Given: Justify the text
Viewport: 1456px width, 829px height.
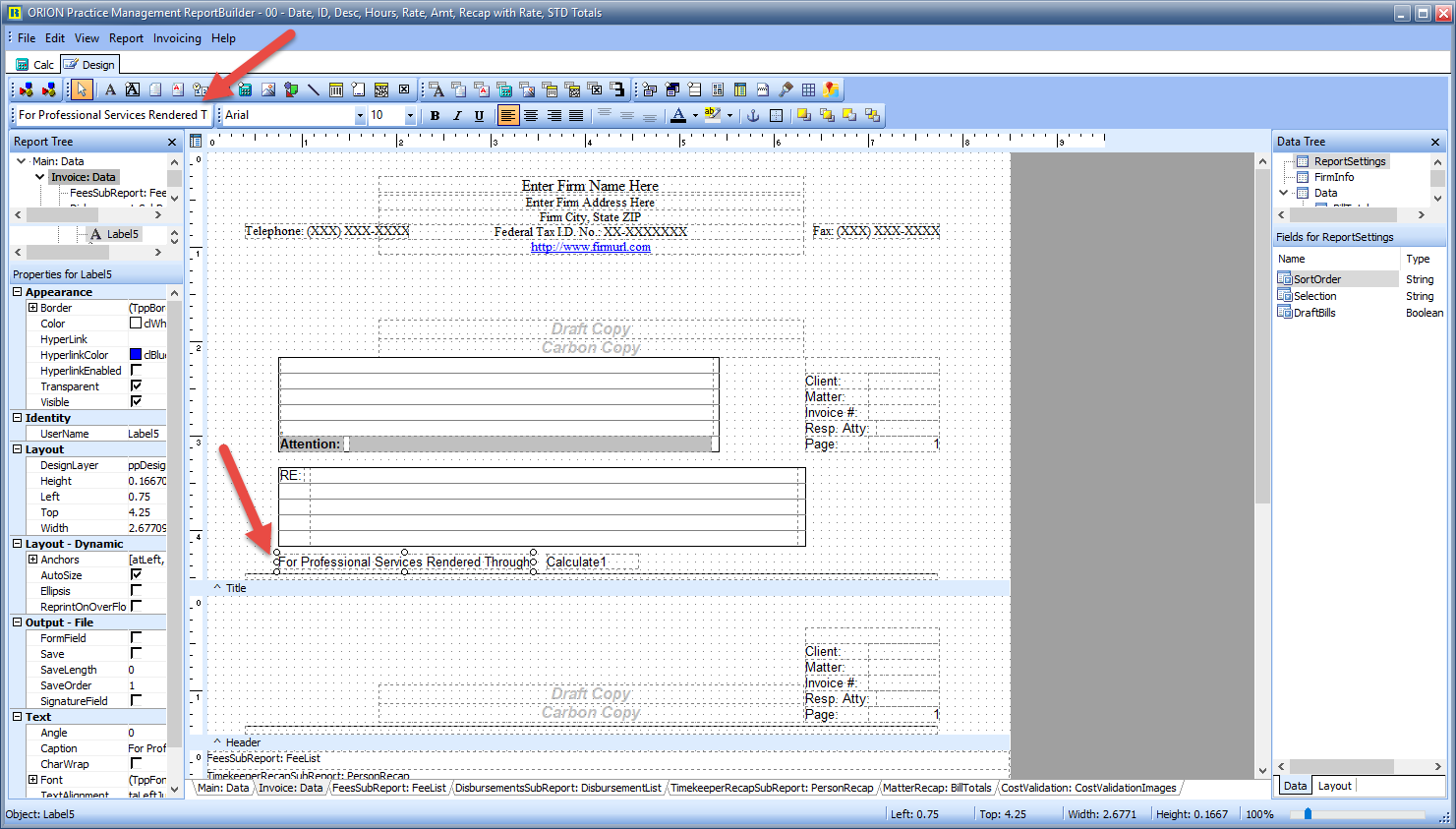Looking at the screenshot, I should click(x=576, y=115).
